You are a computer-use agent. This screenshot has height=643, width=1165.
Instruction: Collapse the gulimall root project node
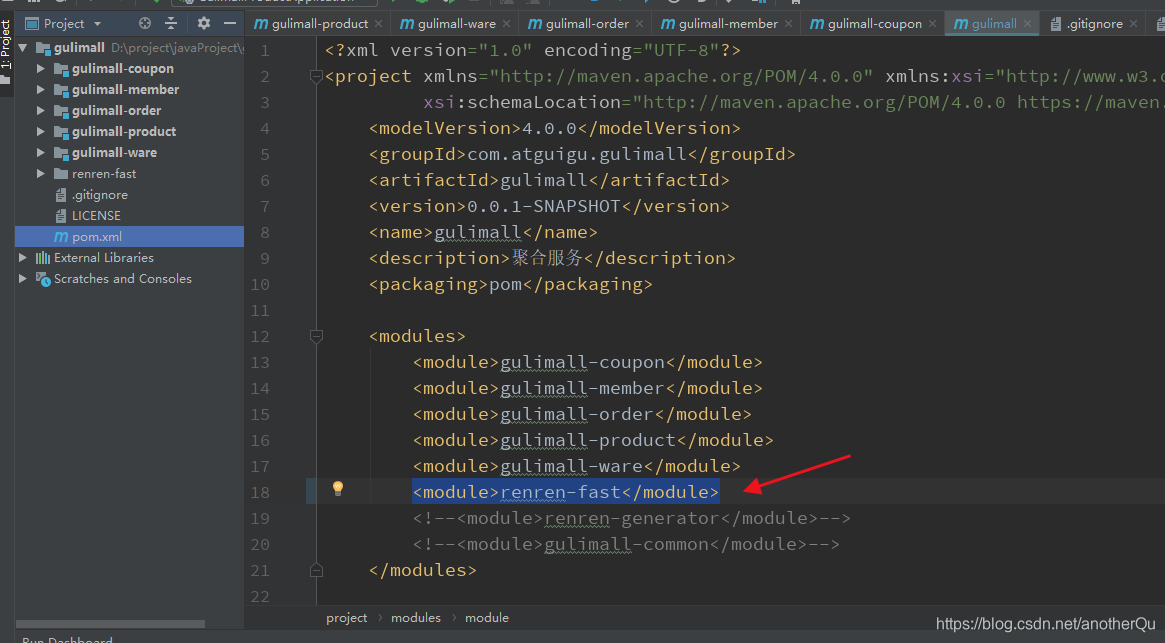point(23,48)
